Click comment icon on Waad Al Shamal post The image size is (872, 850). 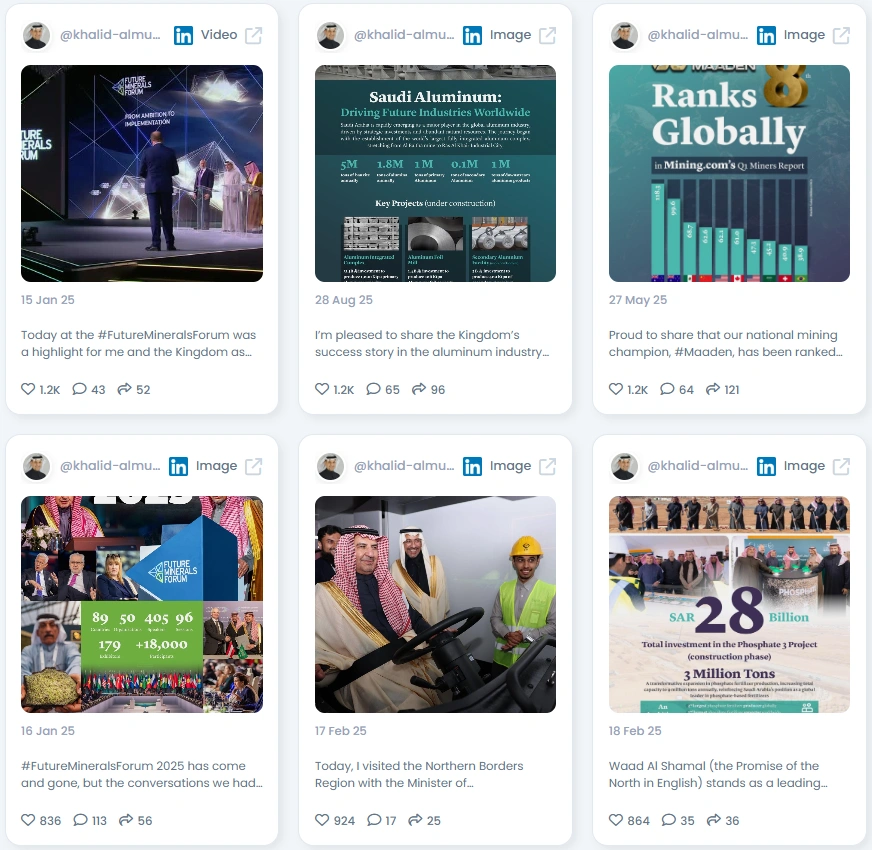point(668,819)
